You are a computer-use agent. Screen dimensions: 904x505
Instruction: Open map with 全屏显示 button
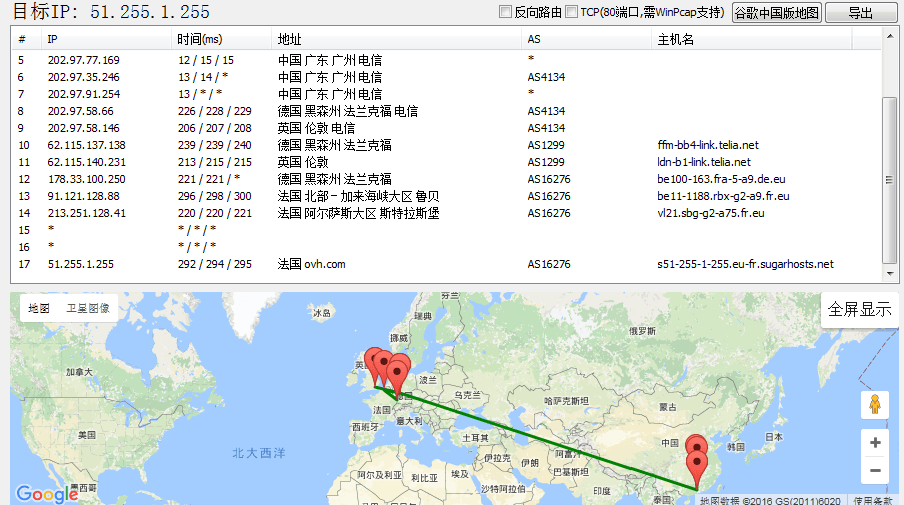click(859, 310)
